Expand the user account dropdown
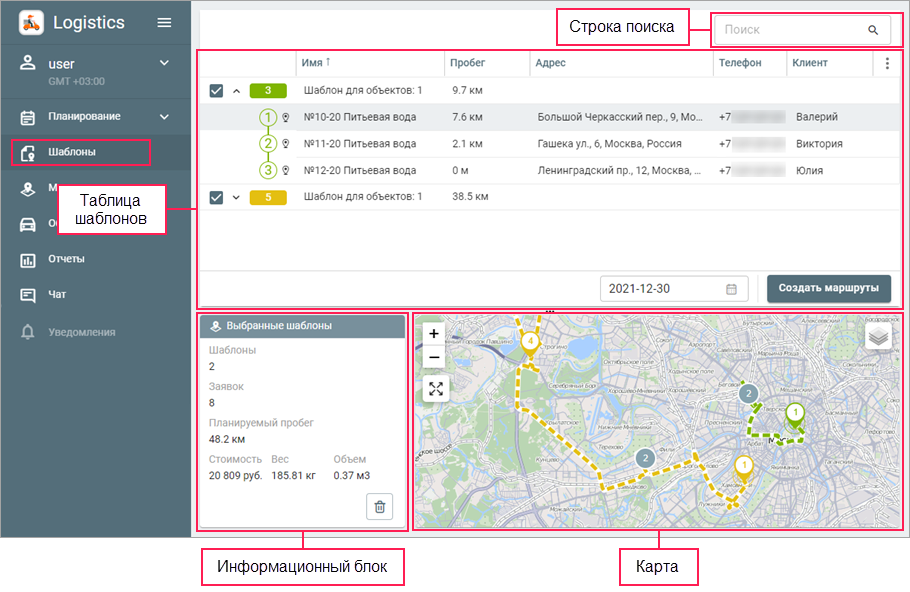Image resolution: width=910 pixels, height=592 pixels. [165, 64]
